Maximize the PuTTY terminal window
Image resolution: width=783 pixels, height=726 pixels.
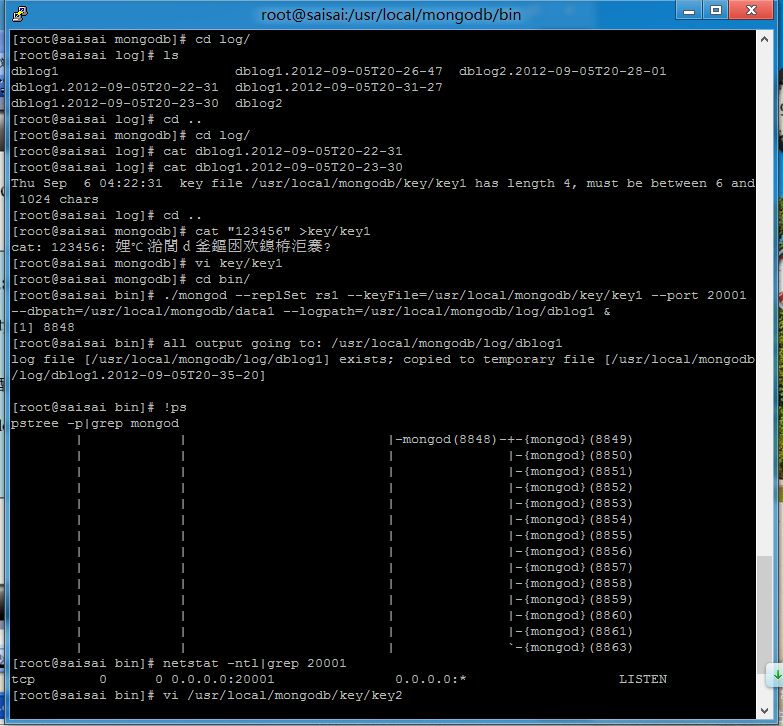point(716,10)
